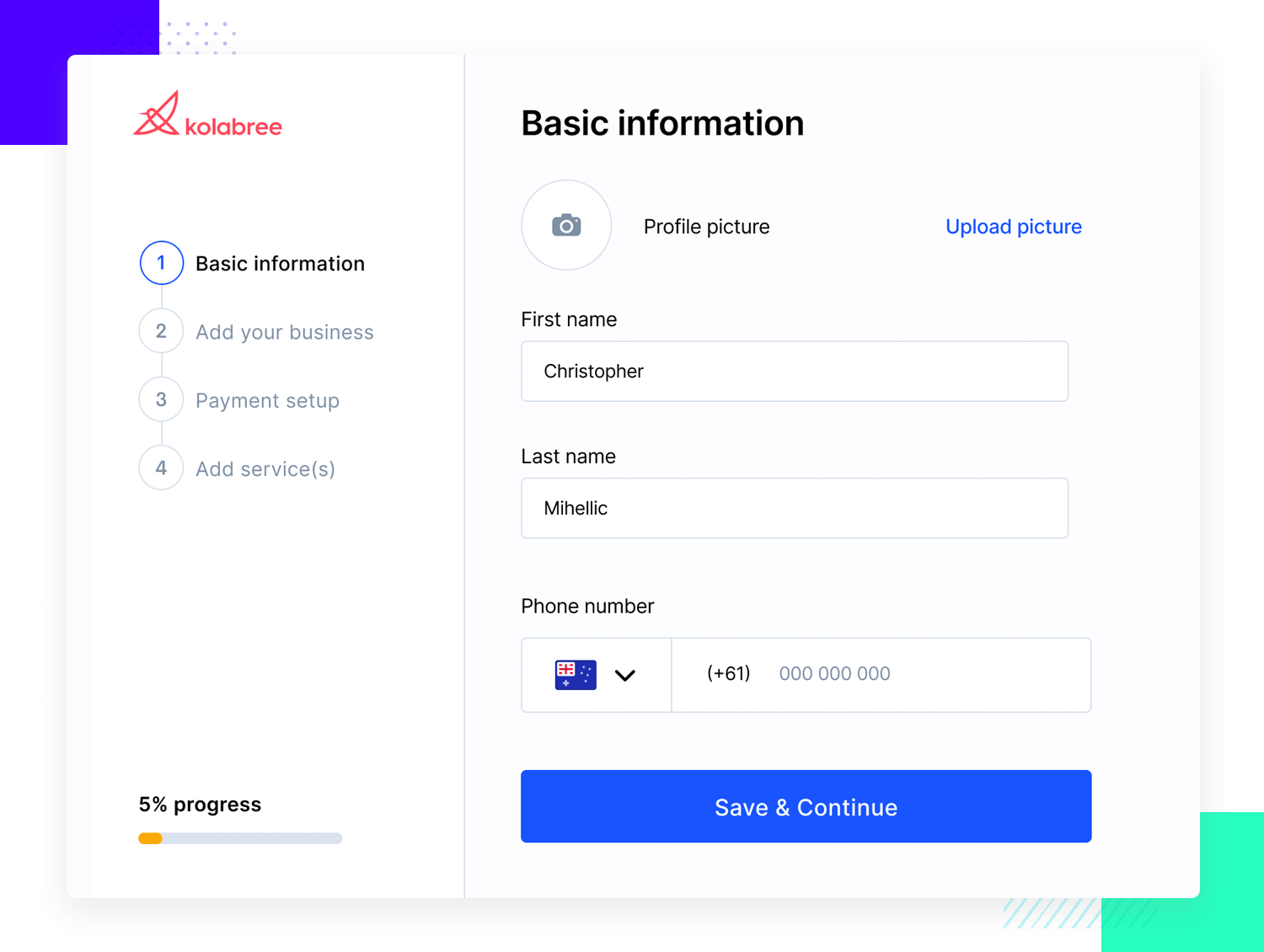Go to Add service(s) step
The width and height of the screenshot is (1264, 952).
click(265, 468)
